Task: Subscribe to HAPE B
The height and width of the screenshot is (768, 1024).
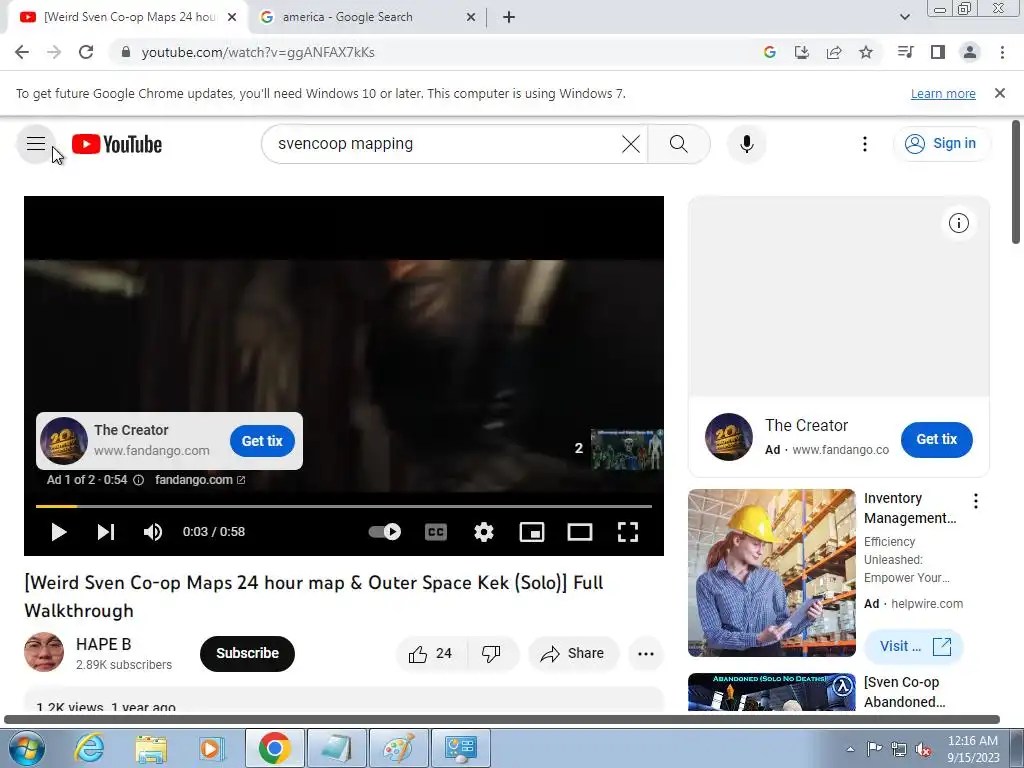Action: (x=248, y=654)
